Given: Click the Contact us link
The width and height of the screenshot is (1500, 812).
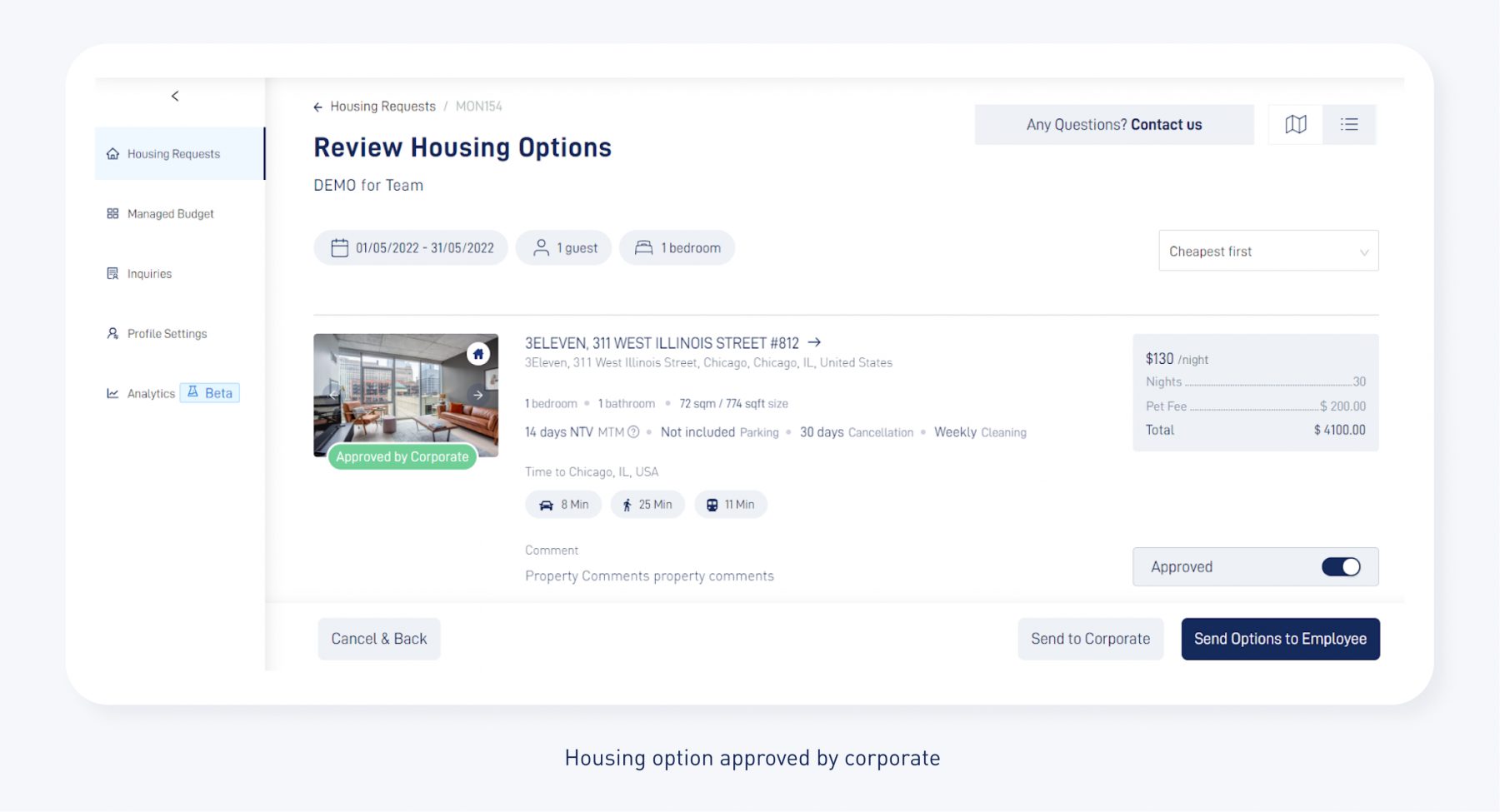Looking at the screenshot, I should point(1166,125).
